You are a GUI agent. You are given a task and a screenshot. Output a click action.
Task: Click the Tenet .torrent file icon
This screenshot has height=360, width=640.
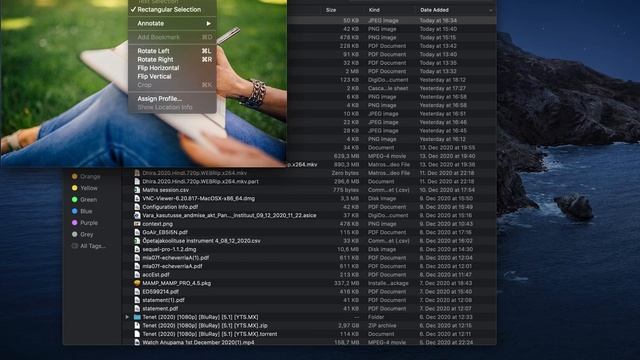pos(137,334)
